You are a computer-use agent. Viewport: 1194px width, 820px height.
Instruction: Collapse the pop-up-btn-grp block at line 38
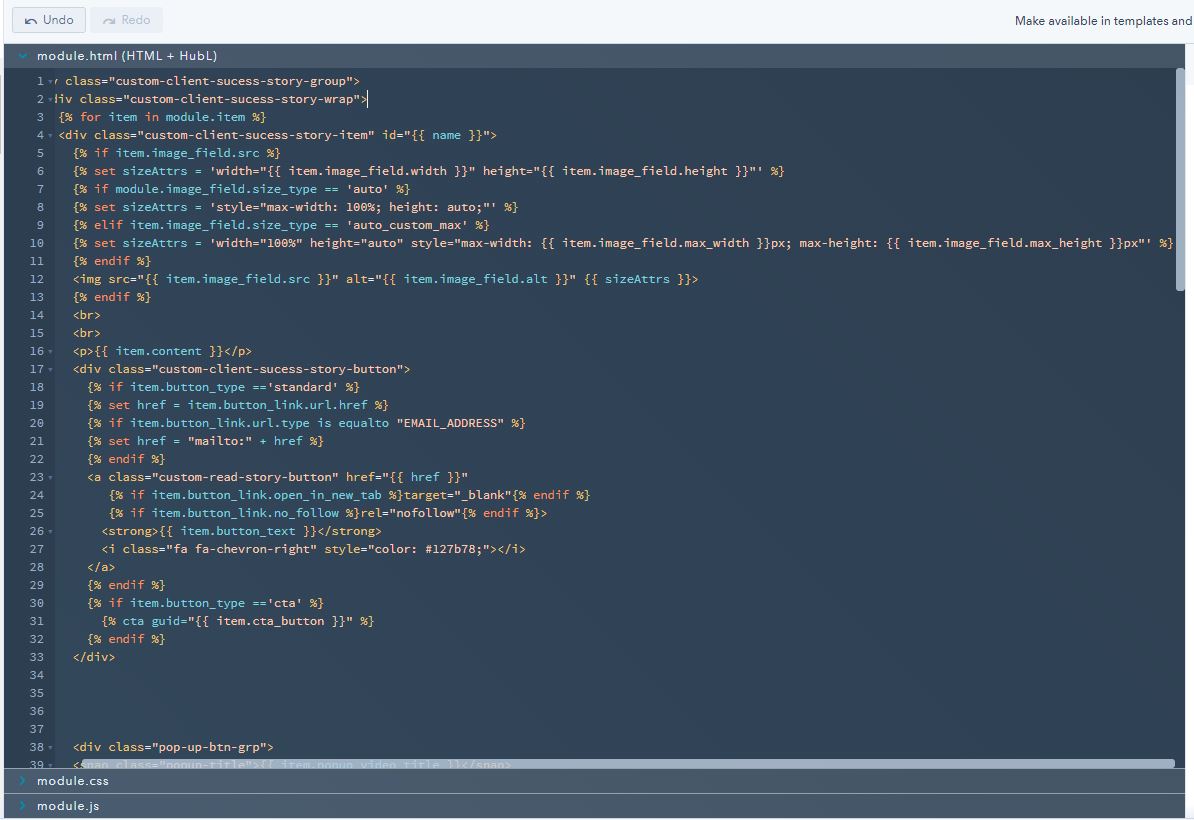tap(49, 746)
